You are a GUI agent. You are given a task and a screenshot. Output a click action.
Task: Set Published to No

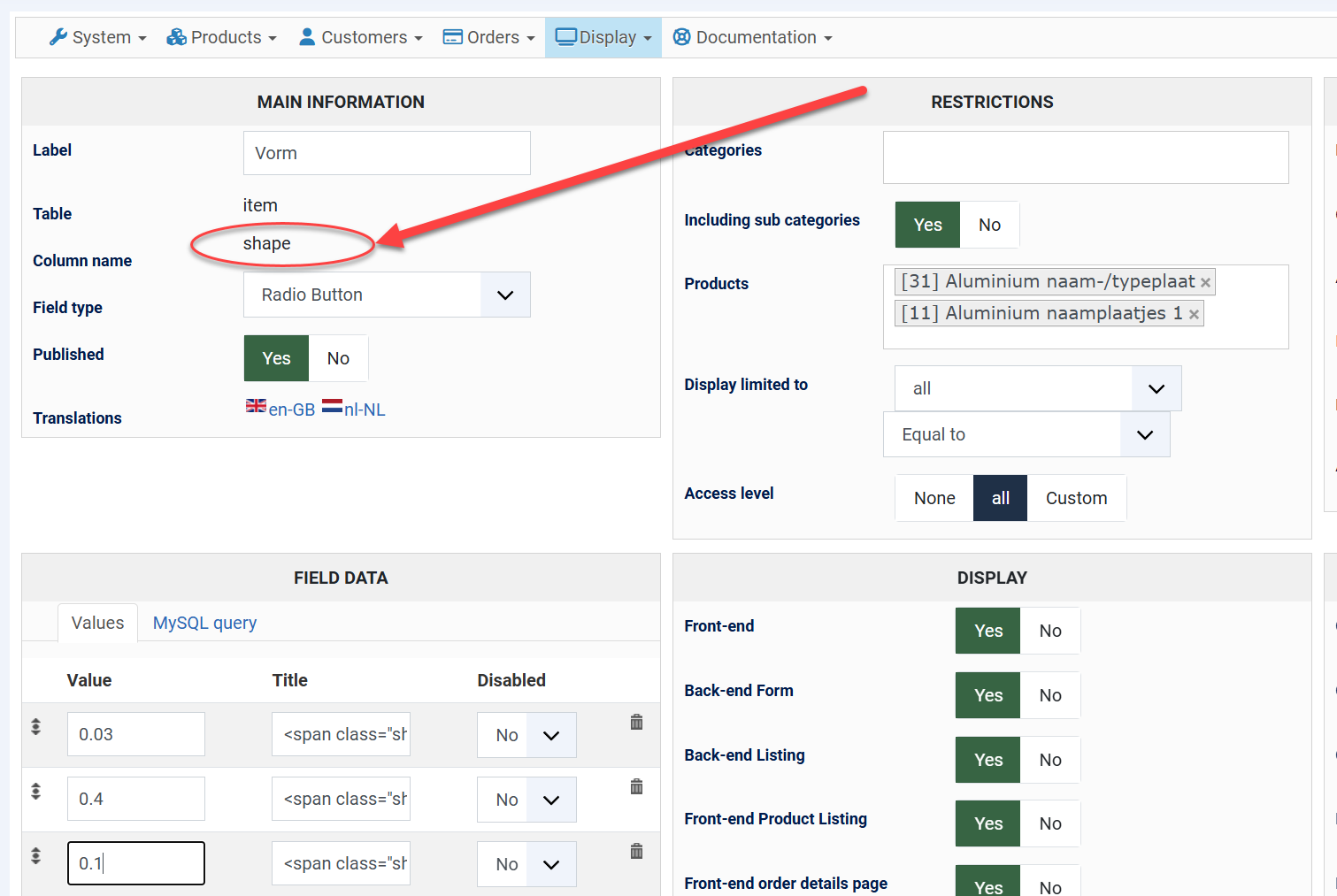pos(338,358)
